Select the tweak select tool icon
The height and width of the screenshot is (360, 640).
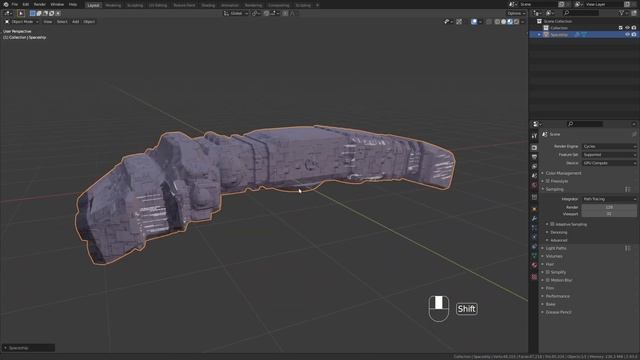pyautogui.click(x=21, y=13)
